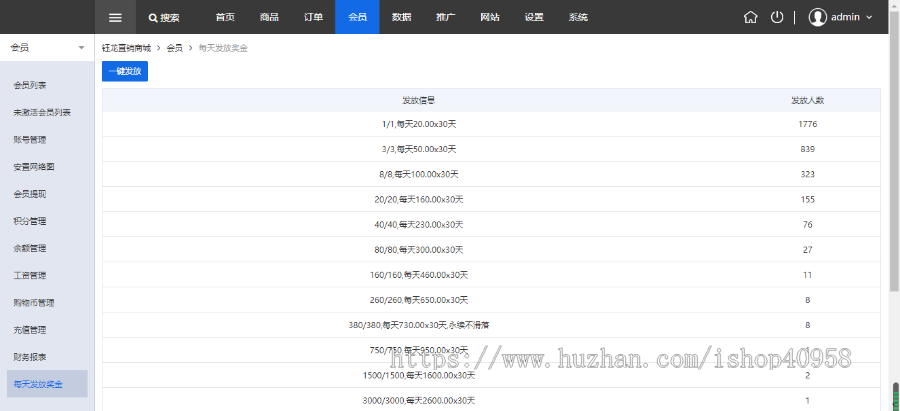Click the count value 27
The height and width of the screenshot is (411, 900).
coord(808,250)
